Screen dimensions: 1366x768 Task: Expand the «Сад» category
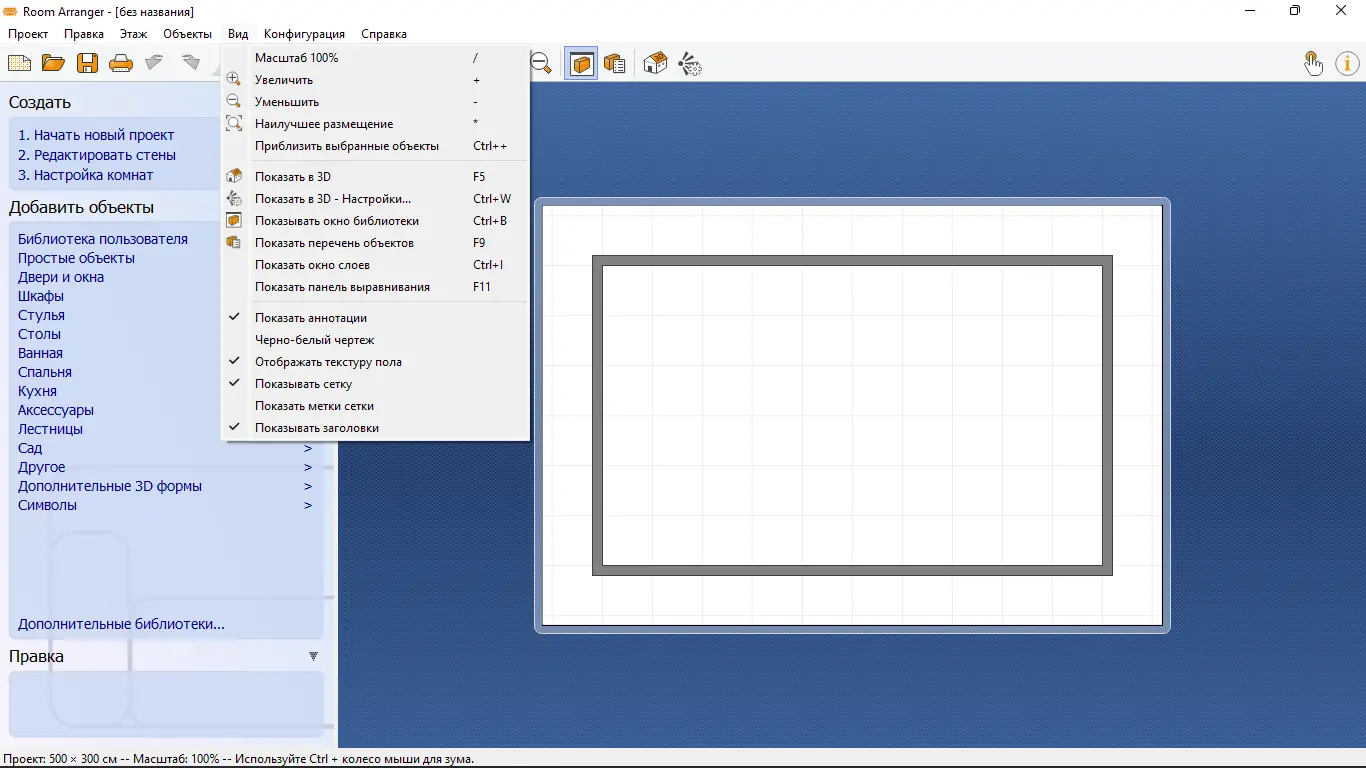[308, 448]
